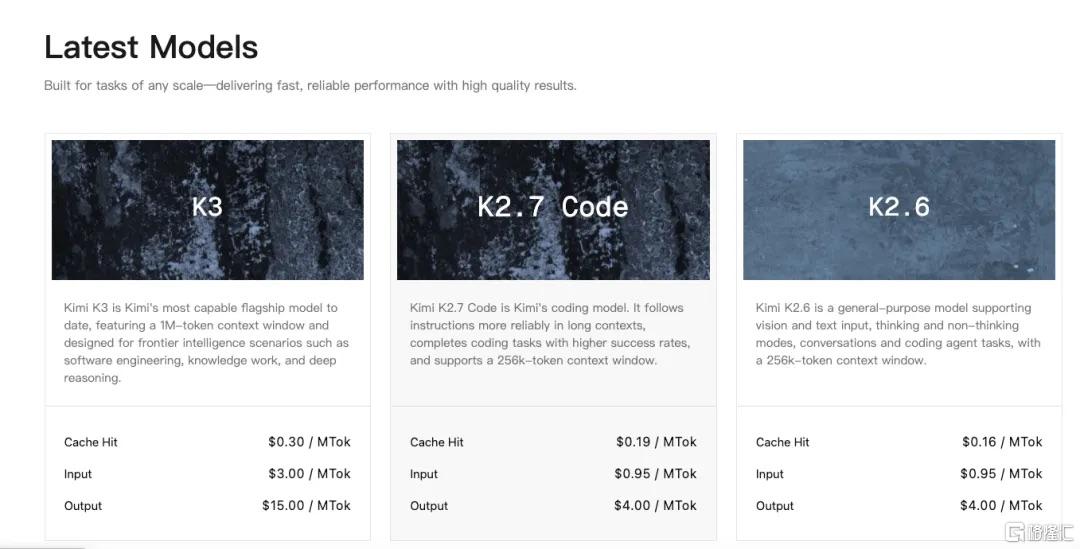
Task: Select the Kimi K2.6 description text
Action: click(897, 334)
